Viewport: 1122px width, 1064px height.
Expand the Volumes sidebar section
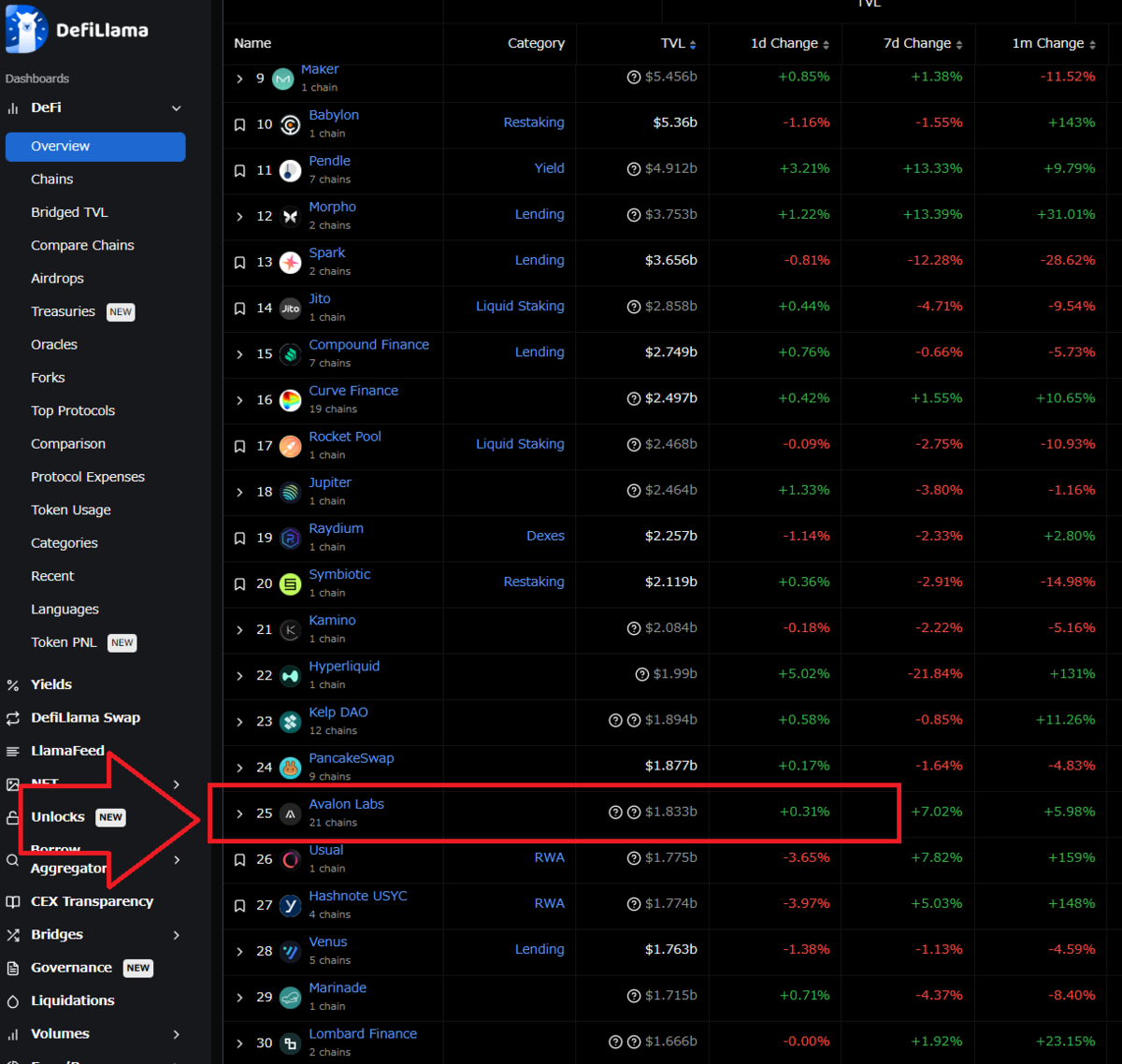click(x=177, y=1034)
